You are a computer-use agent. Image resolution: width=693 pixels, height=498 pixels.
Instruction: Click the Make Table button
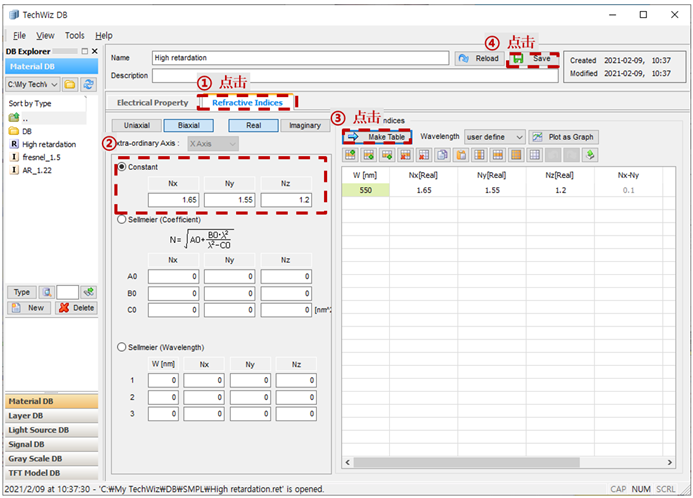(377, 137)
